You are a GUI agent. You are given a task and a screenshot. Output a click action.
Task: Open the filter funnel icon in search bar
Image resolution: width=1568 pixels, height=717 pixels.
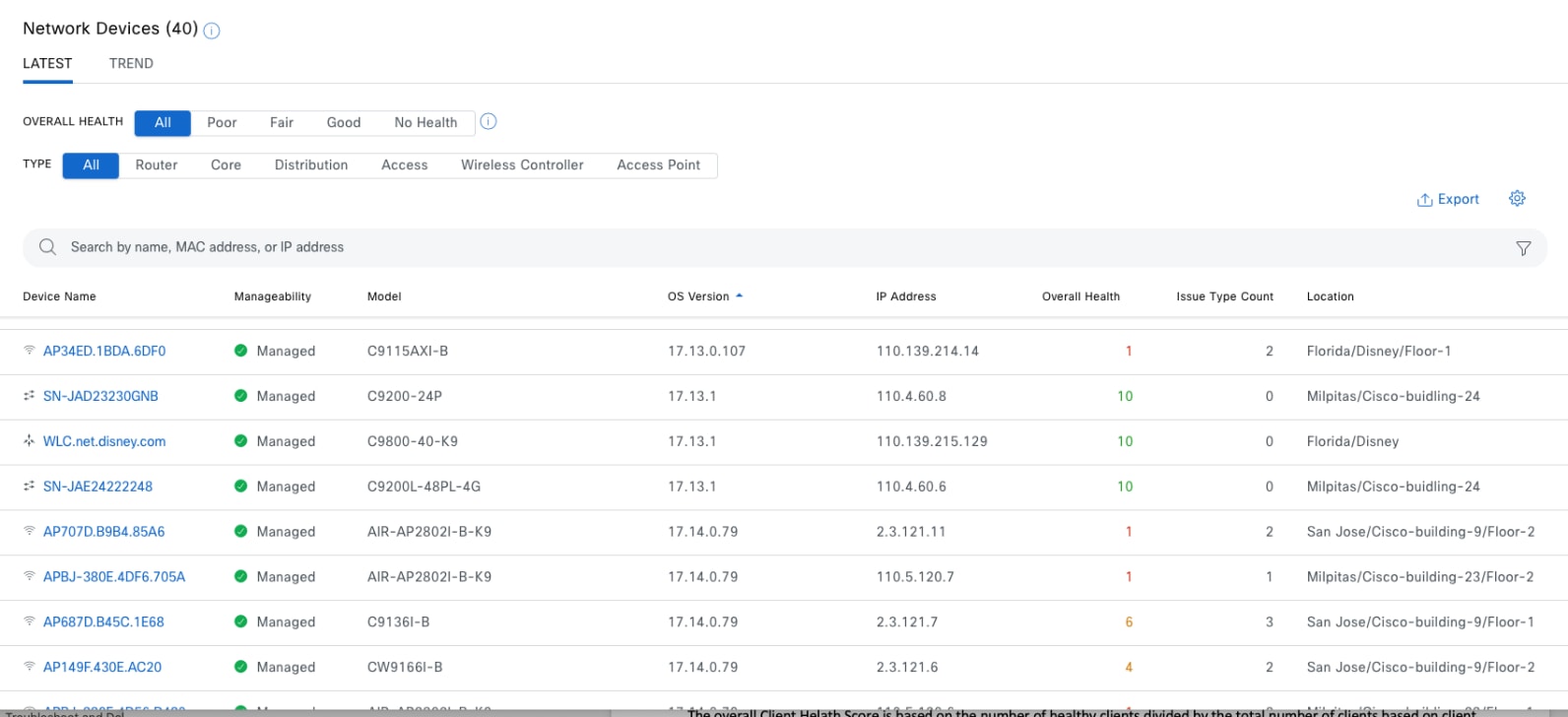click(x=1523, y=248)
